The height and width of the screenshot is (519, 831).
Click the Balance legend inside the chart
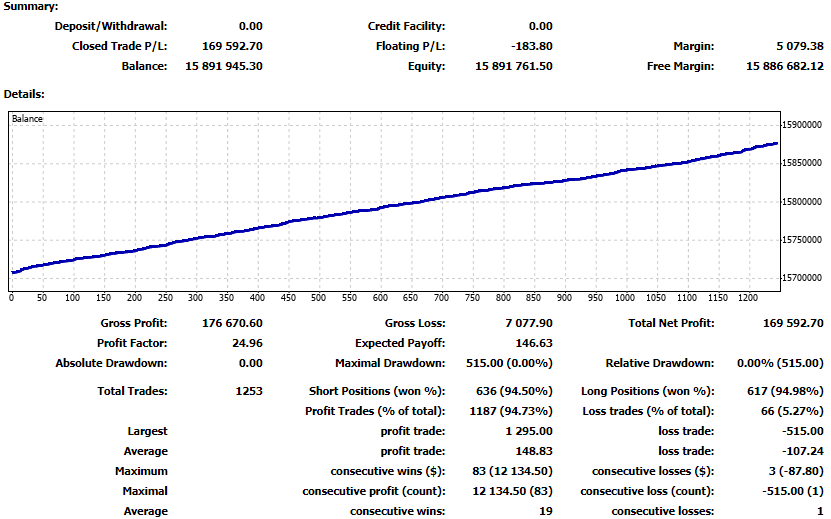(x=28, y=119)
